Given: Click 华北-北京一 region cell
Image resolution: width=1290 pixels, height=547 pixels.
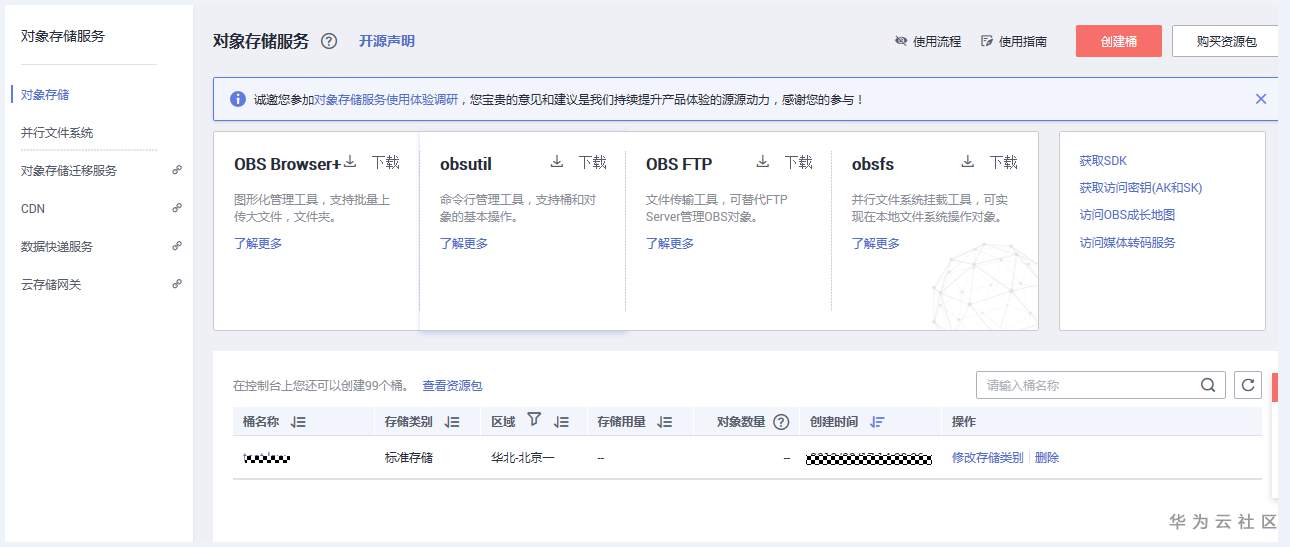Looking at the screenshot, I should (x=523, y=458).
